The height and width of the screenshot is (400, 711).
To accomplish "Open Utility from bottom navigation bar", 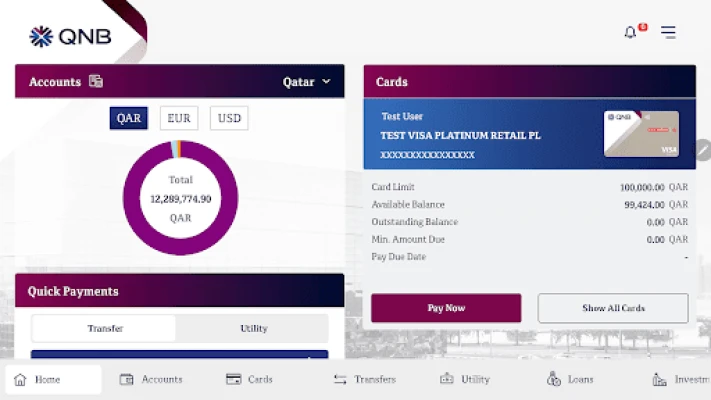I will point(464,379).
